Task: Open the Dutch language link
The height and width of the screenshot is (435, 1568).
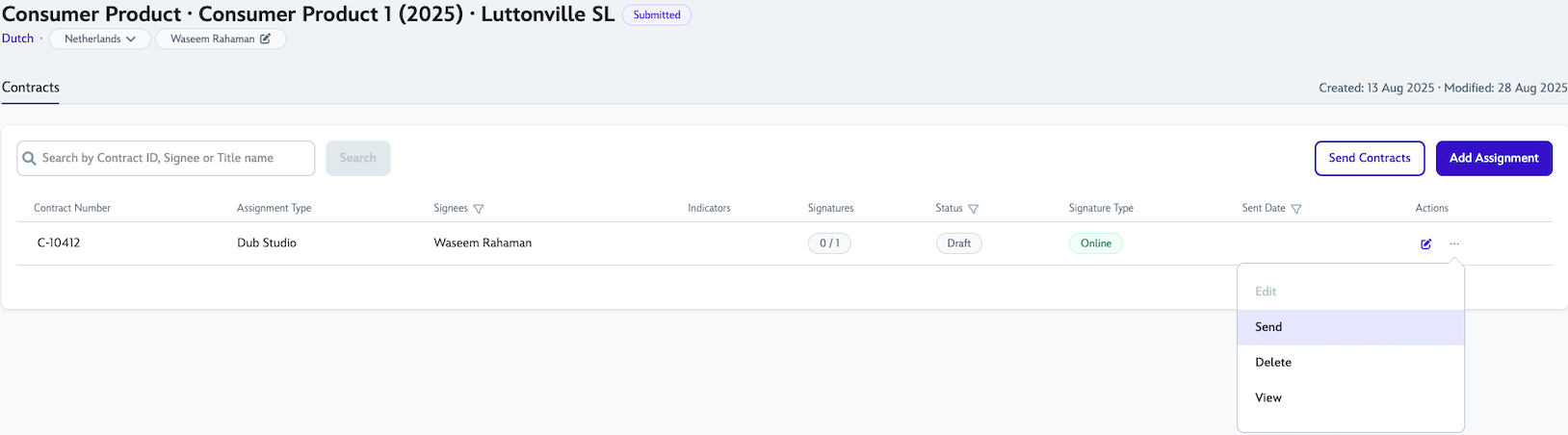Action: tap(17, 38)
